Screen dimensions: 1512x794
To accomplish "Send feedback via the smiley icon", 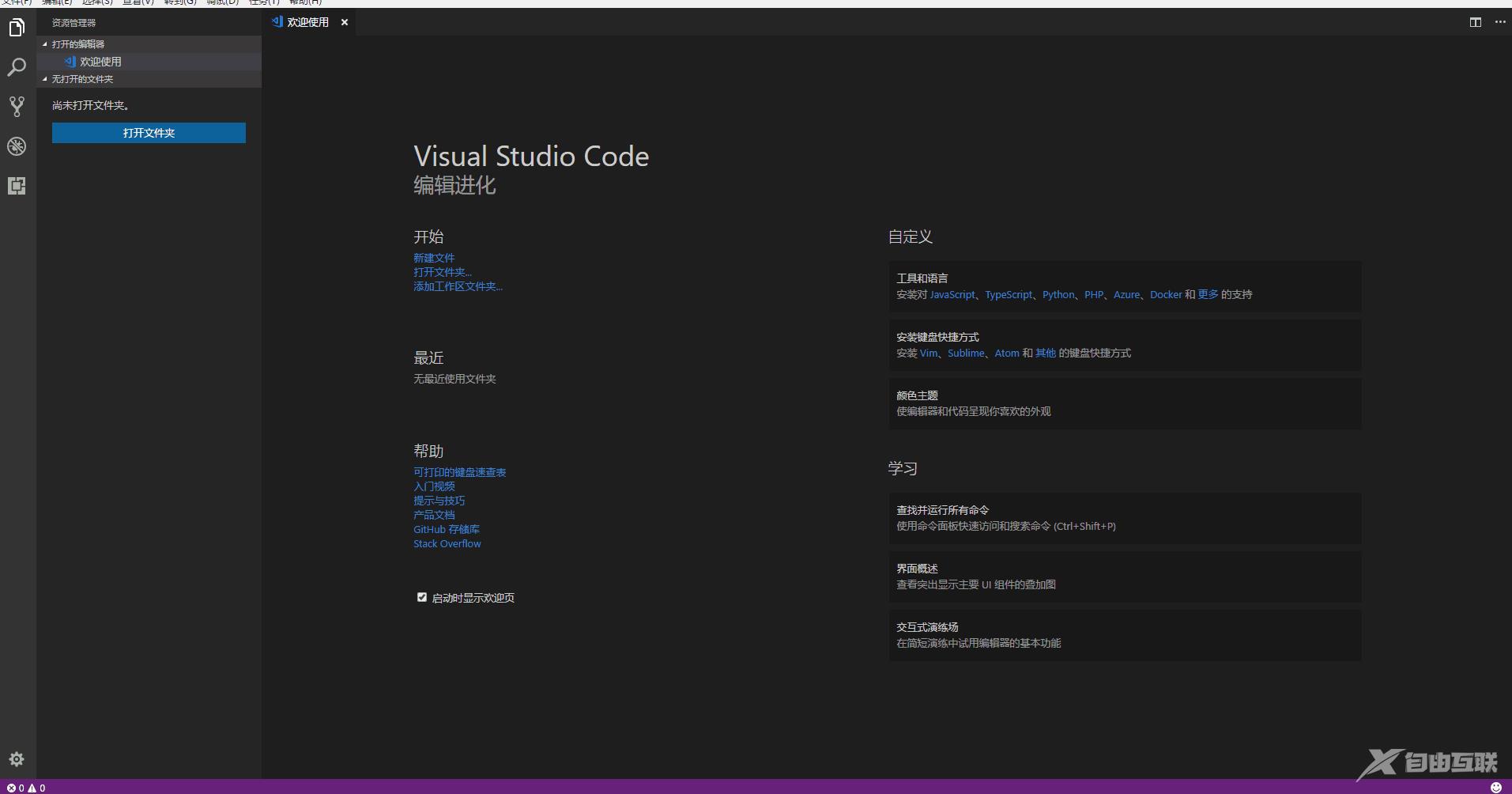I will pos(1495,787).
